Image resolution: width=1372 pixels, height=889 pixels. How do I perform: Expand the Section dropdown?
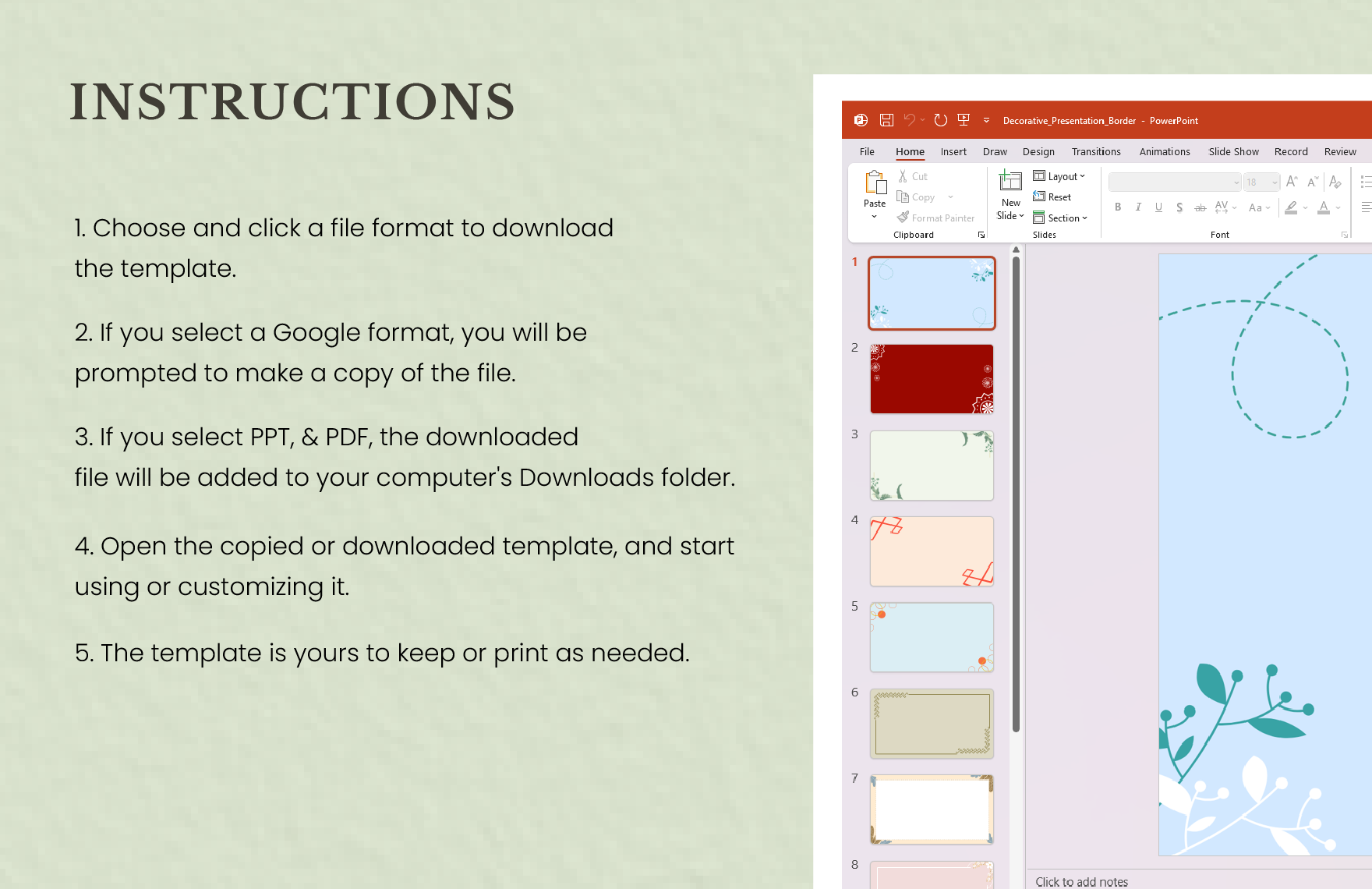point(1060,218)
